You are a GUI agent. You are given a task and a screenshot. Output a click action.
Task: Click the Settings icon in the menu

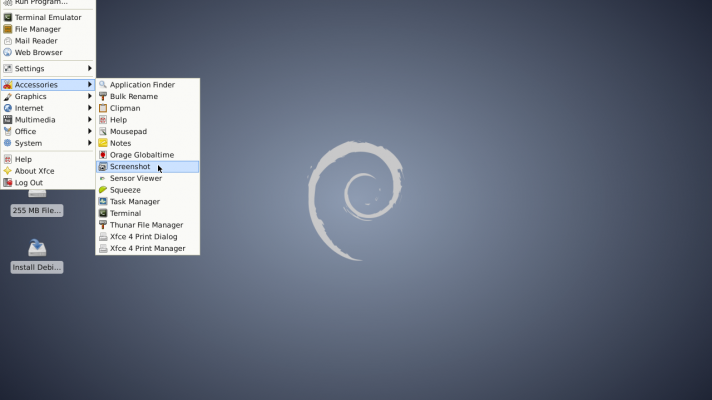pyautogui.click(x=8, y=69)
